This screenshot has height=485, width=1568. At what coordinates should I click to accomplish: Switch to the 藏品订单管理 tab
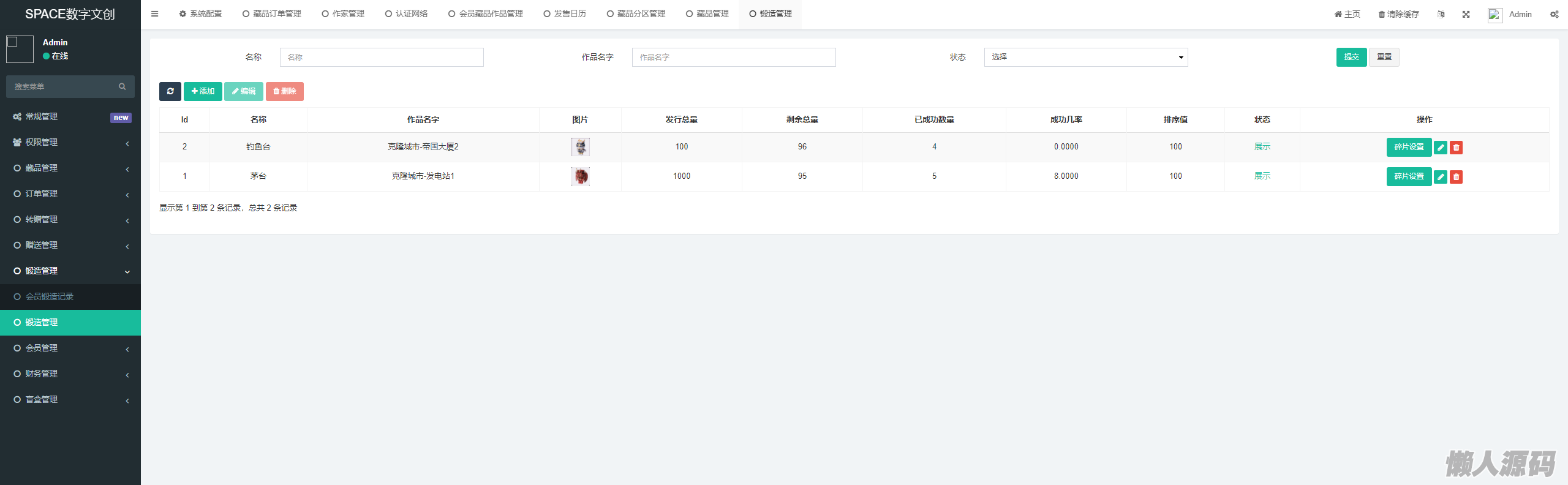coord(272,14)
